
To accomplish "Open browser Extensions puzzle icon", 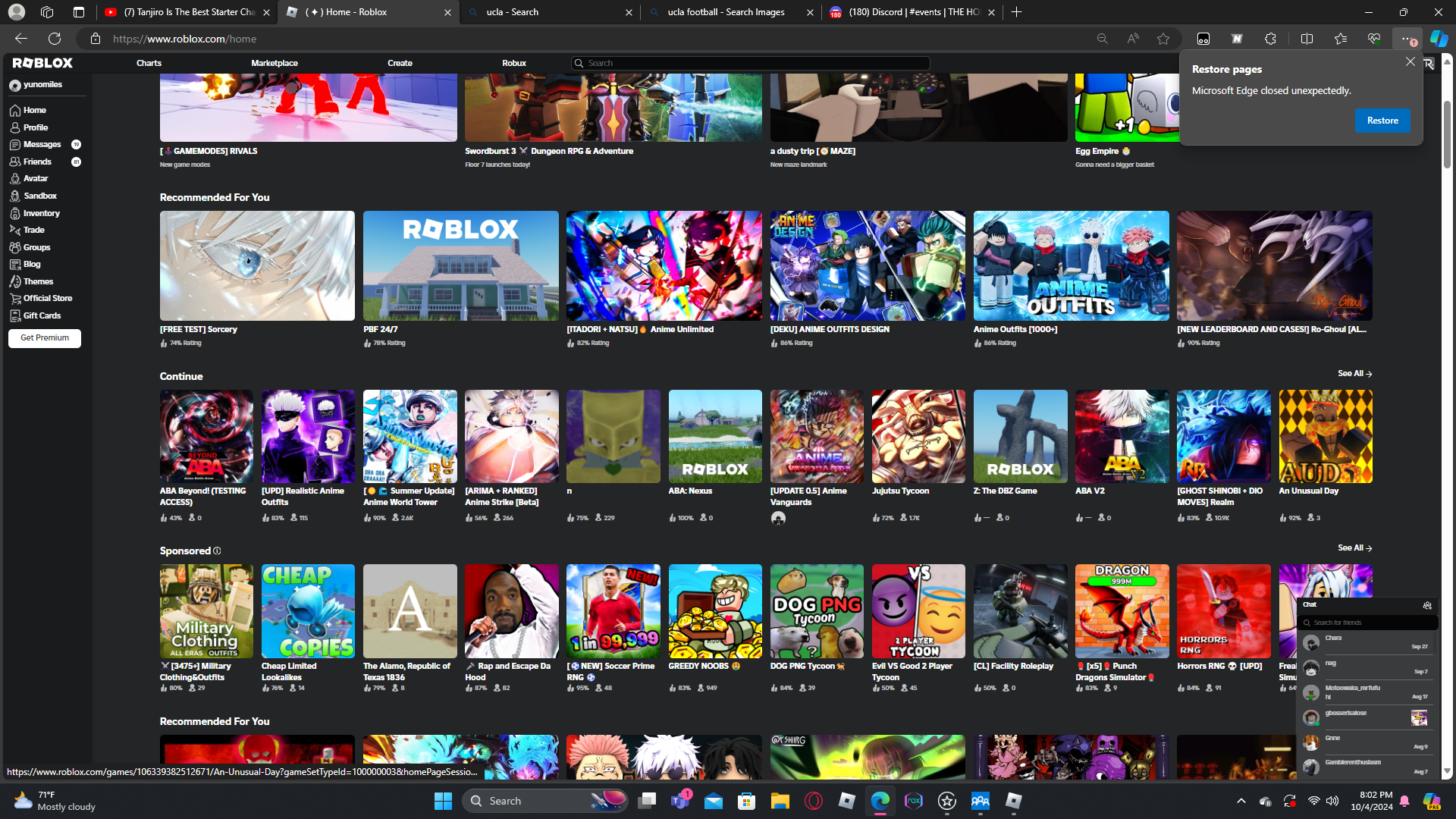I will click(x=1270, y=39).
